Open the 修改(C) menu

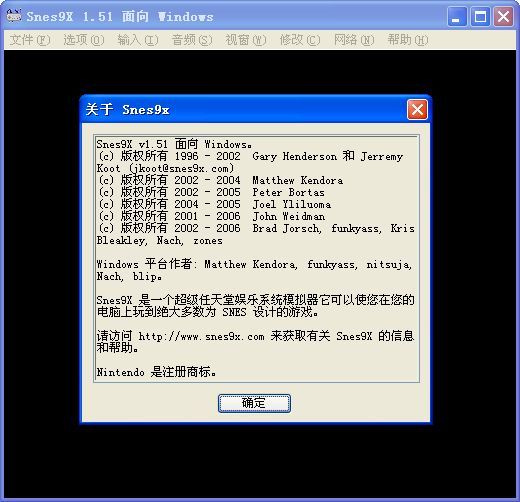pos(300,40)
